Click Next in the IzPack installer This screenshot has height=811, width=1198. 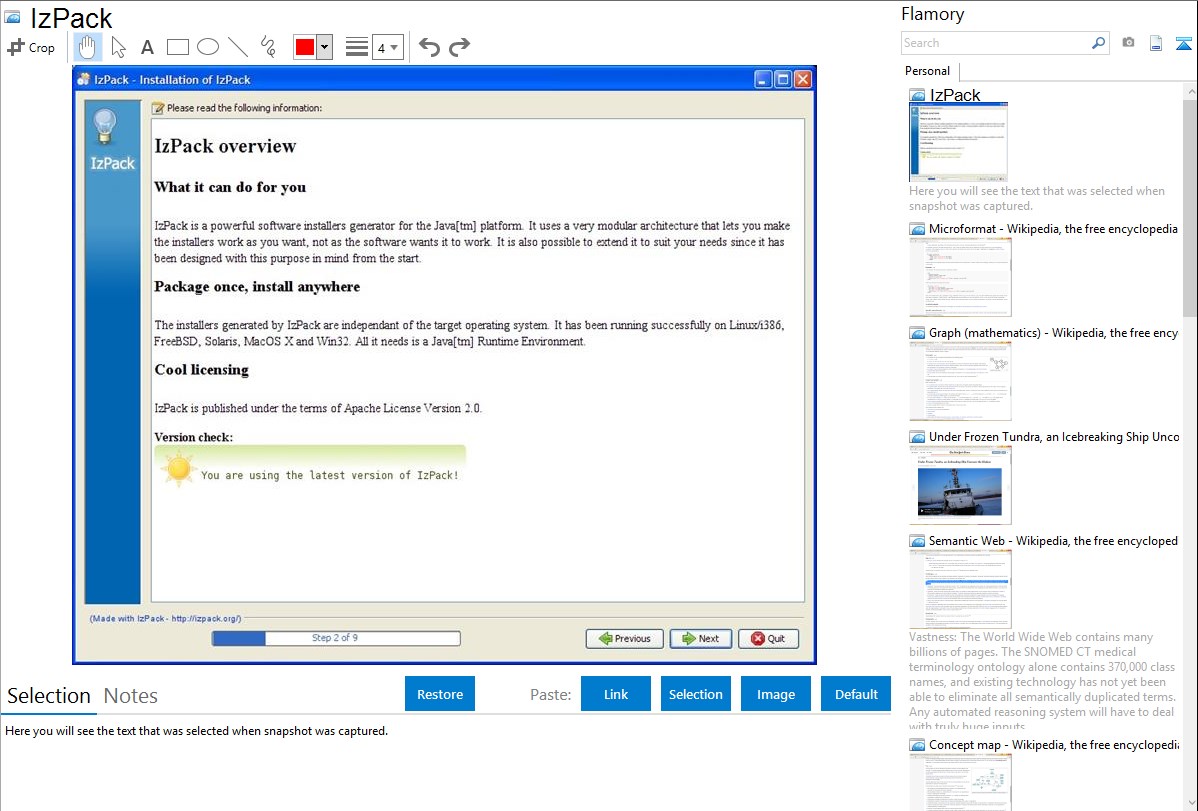(x=701, y=638)
